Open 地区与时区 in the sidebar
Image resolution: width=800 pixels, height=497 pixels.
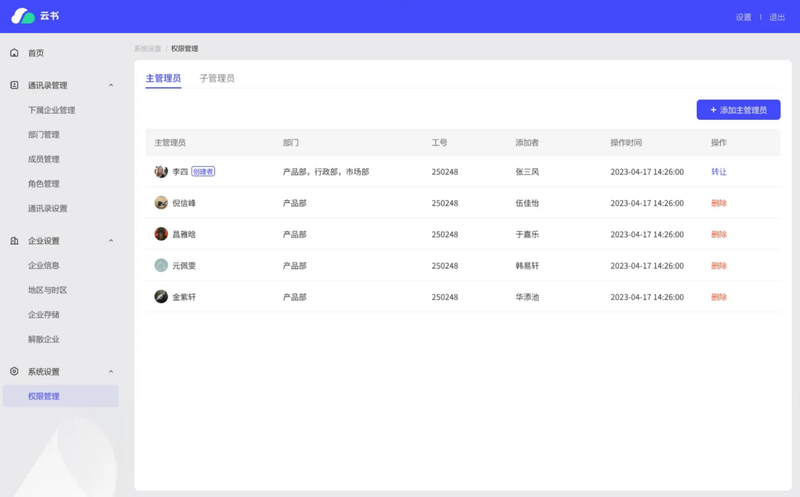tap(47, 290)
